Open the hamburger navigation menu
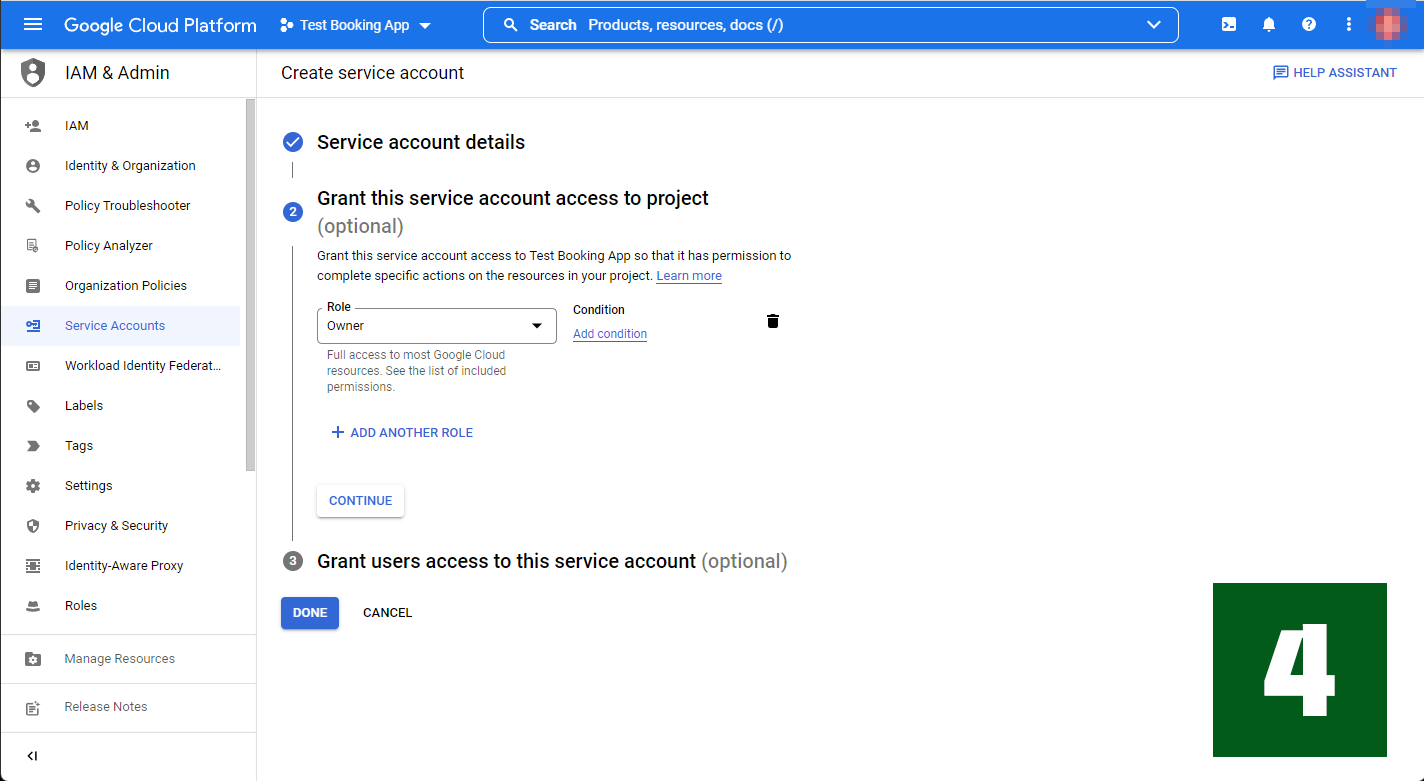 [x=33, y=25]
